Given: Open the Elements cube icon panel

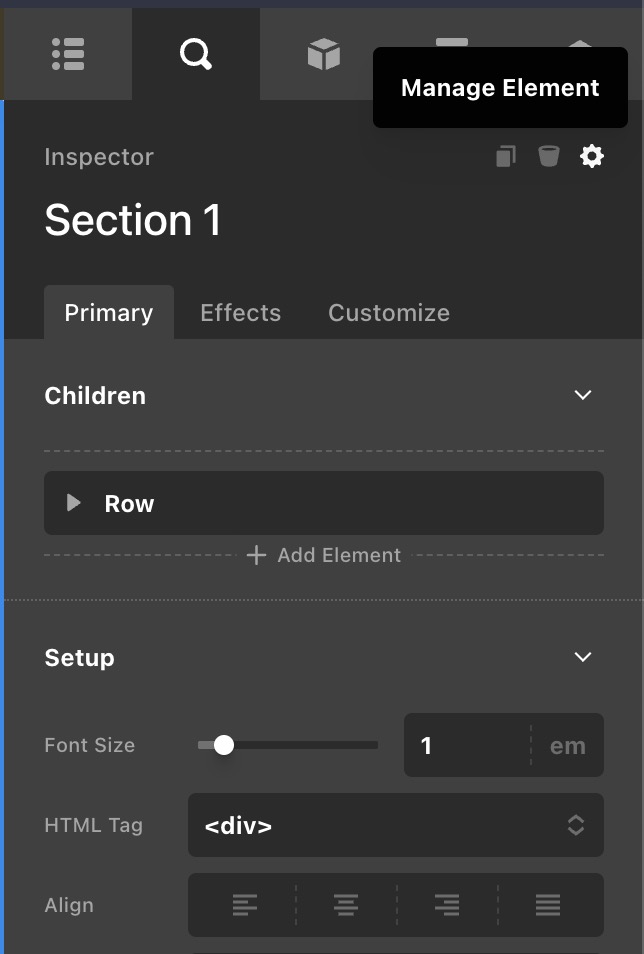Looking at the screenshot, I should (324, 55).
